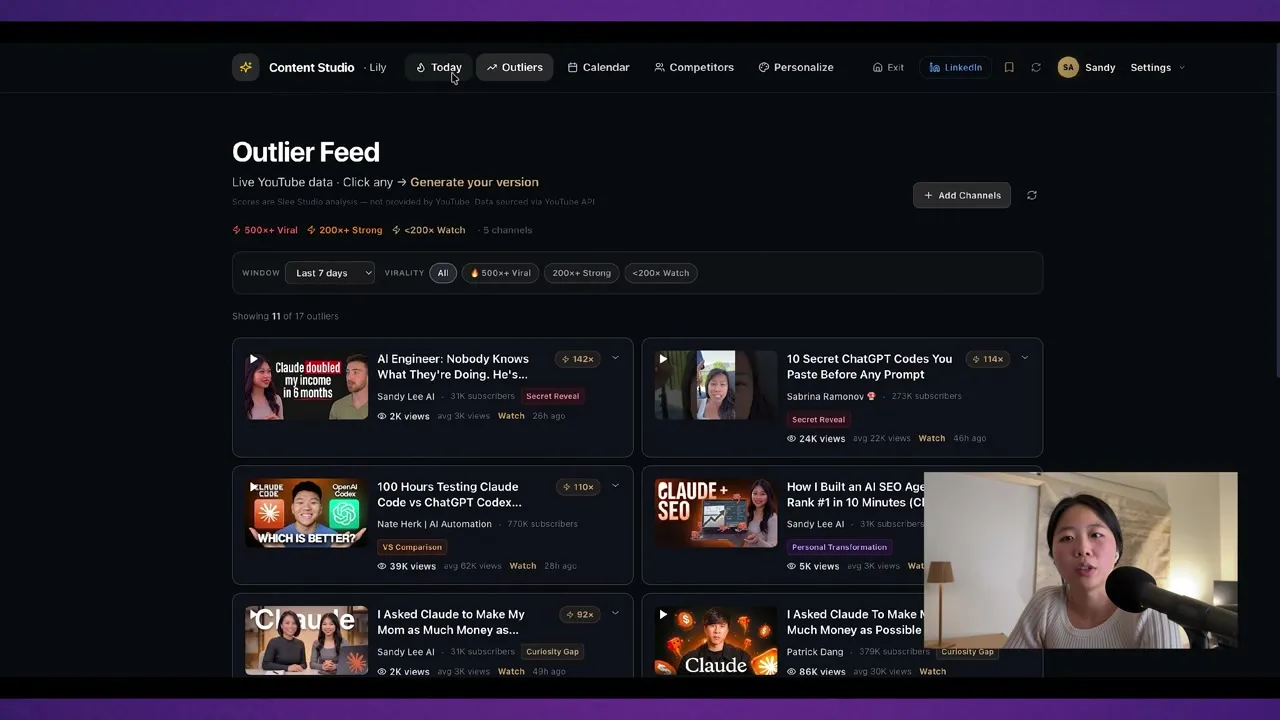1280x720 pixels.
Task: Click Watch on the 49h ago card
Action: [x=511, y=672]
